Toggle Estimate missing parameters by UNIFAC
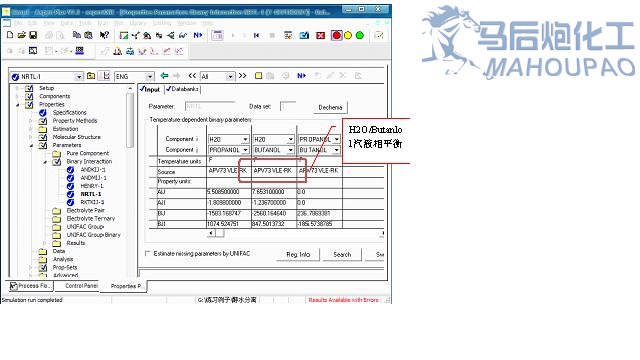Screen dimensions: 640x360 pos(148,253)
